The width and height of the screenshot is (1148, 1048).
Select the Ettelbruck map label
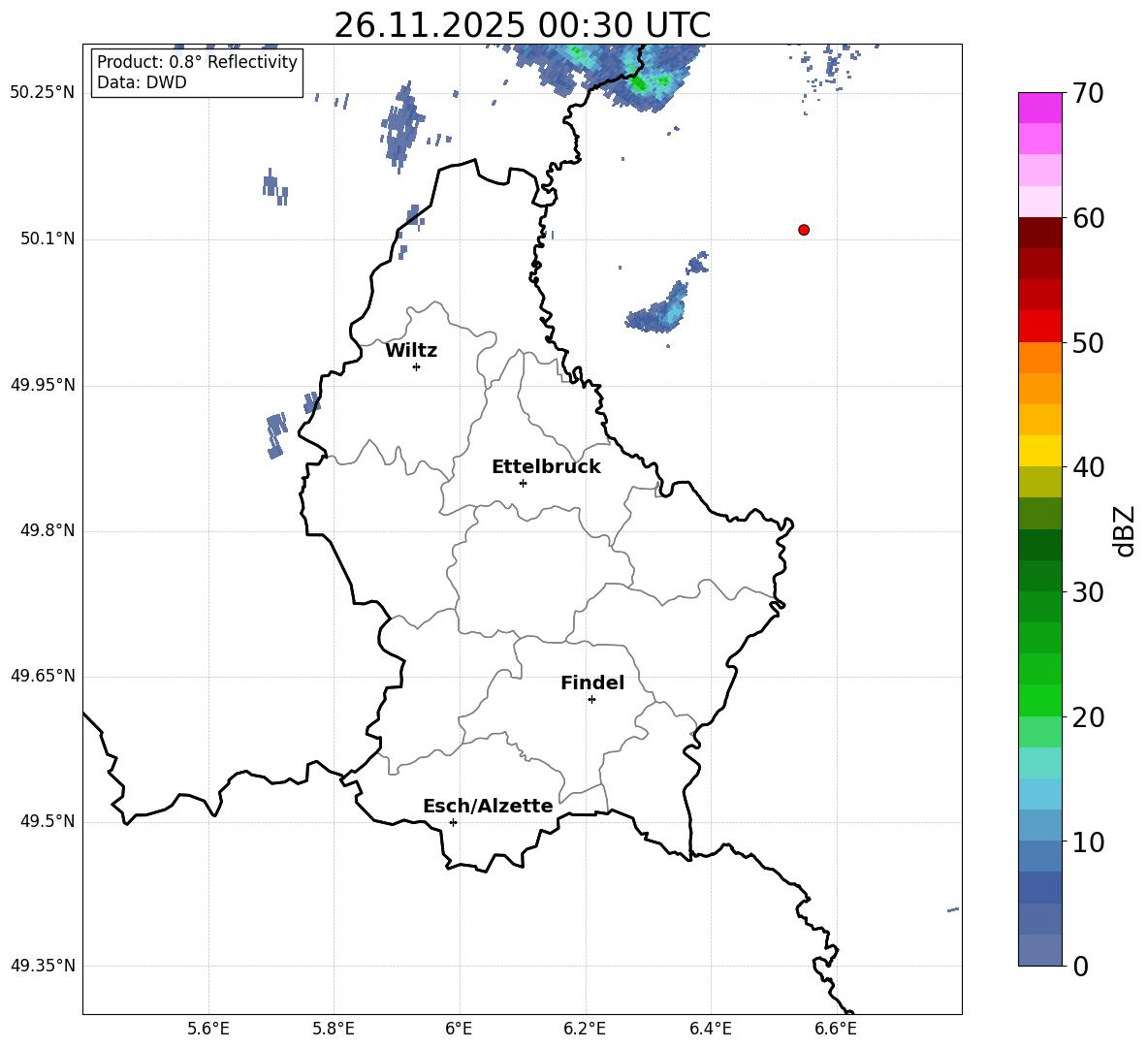[x=546, y=467]
